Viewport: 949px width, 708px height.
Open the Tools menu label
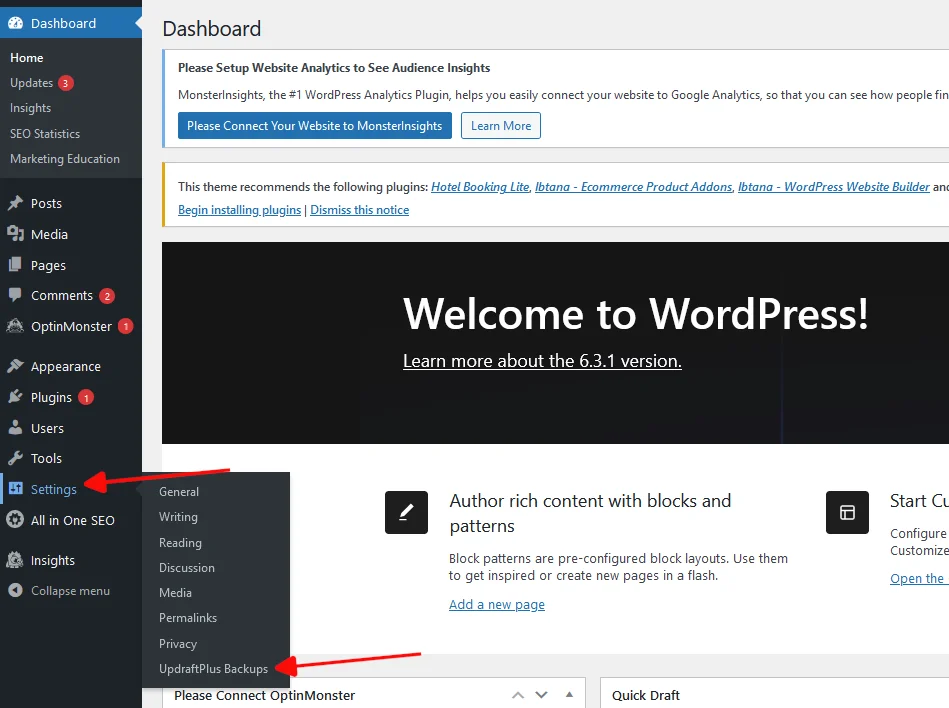46,459
